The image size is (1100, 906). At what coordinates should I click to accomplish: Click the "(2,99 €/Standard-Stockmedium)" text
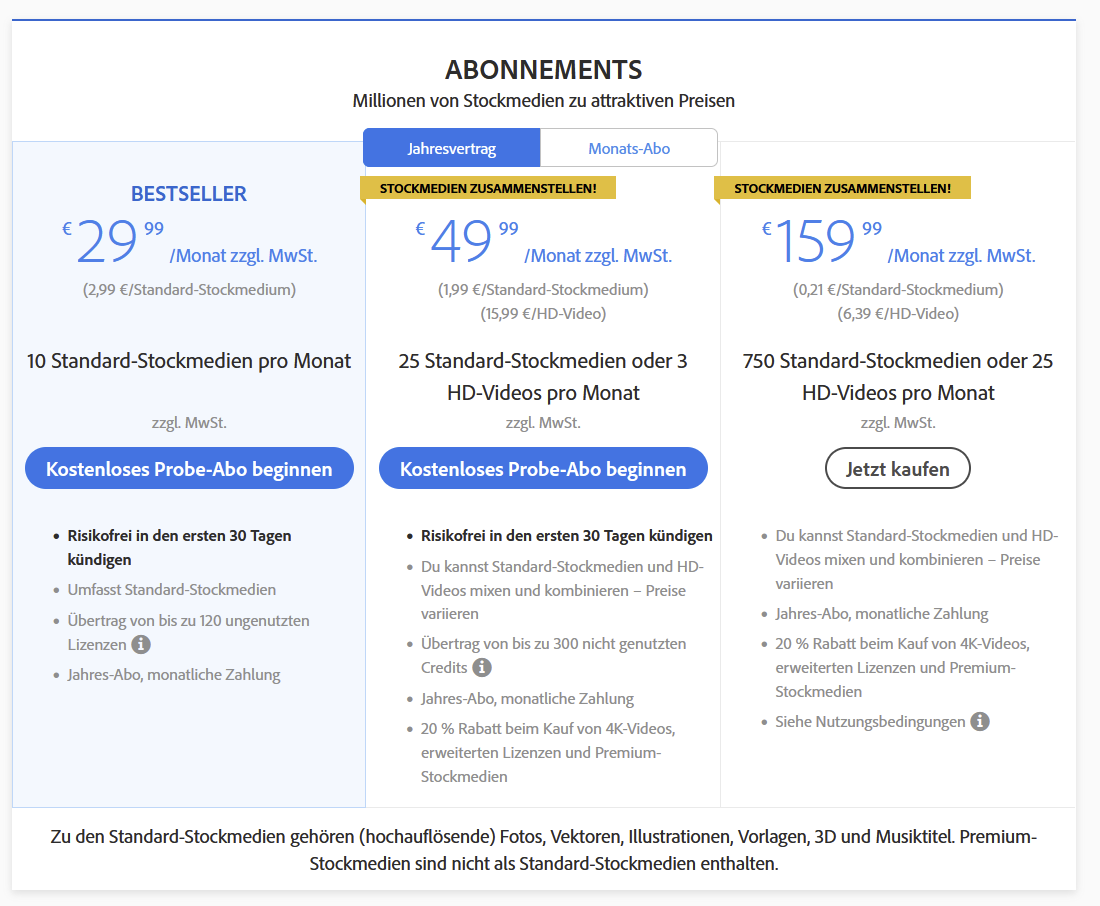point(189,288)
